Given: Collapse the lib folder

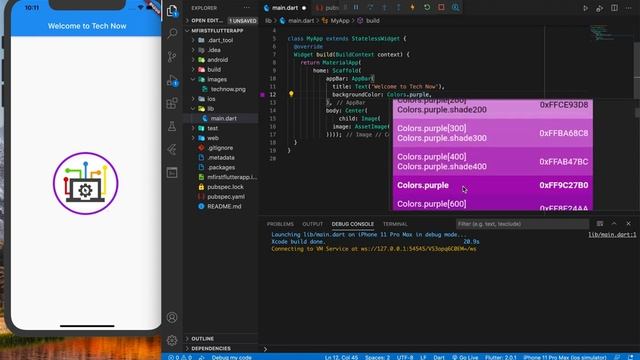Looking at the screenshot, I should 211,109.
